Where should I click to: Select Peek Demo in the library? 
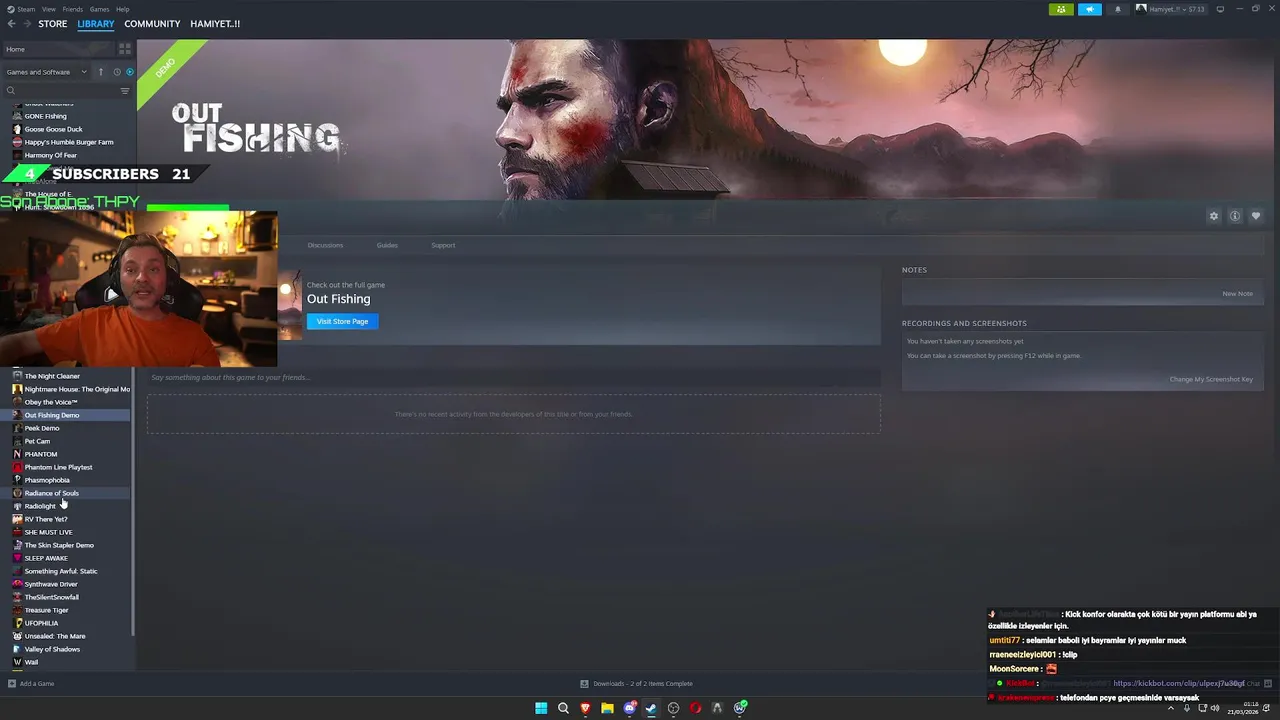(x=42, y=428)
